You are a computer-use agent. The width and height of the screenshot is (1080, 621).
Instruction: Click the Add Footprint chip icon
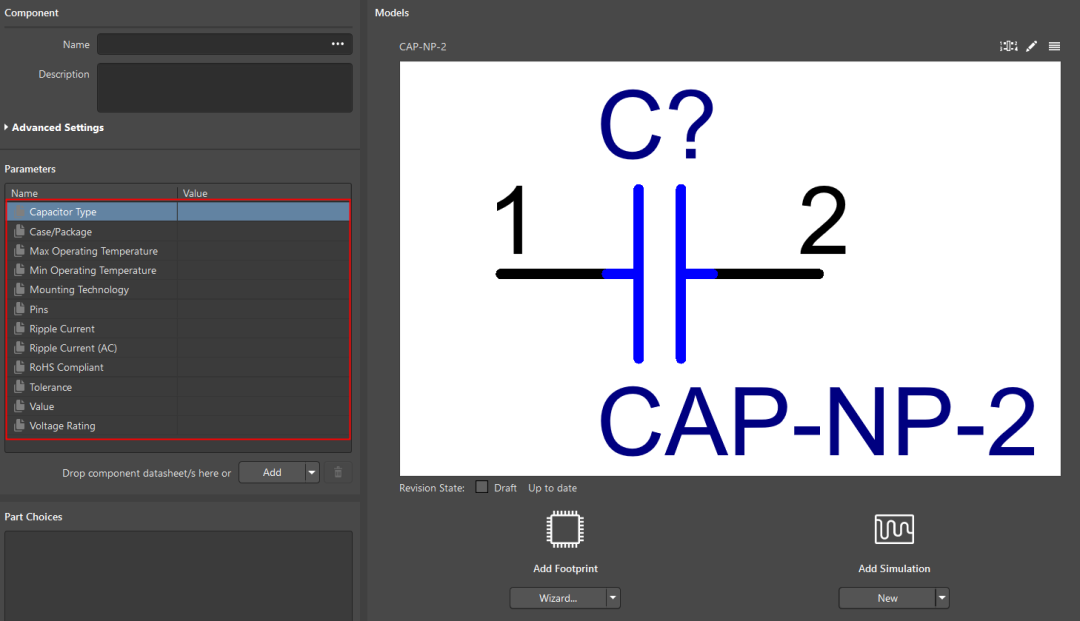pyautogui.click(x=565, y=529)
